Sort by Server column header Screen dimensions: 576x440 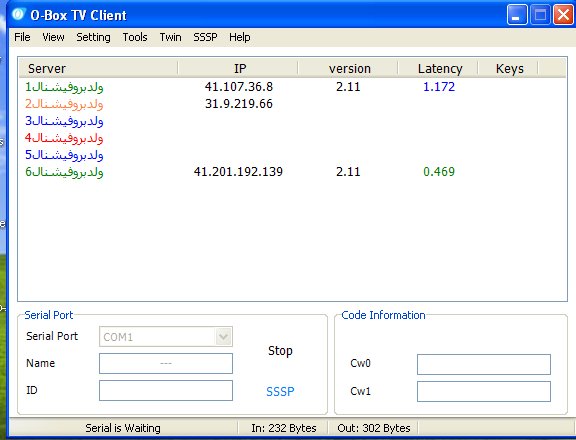98,68
